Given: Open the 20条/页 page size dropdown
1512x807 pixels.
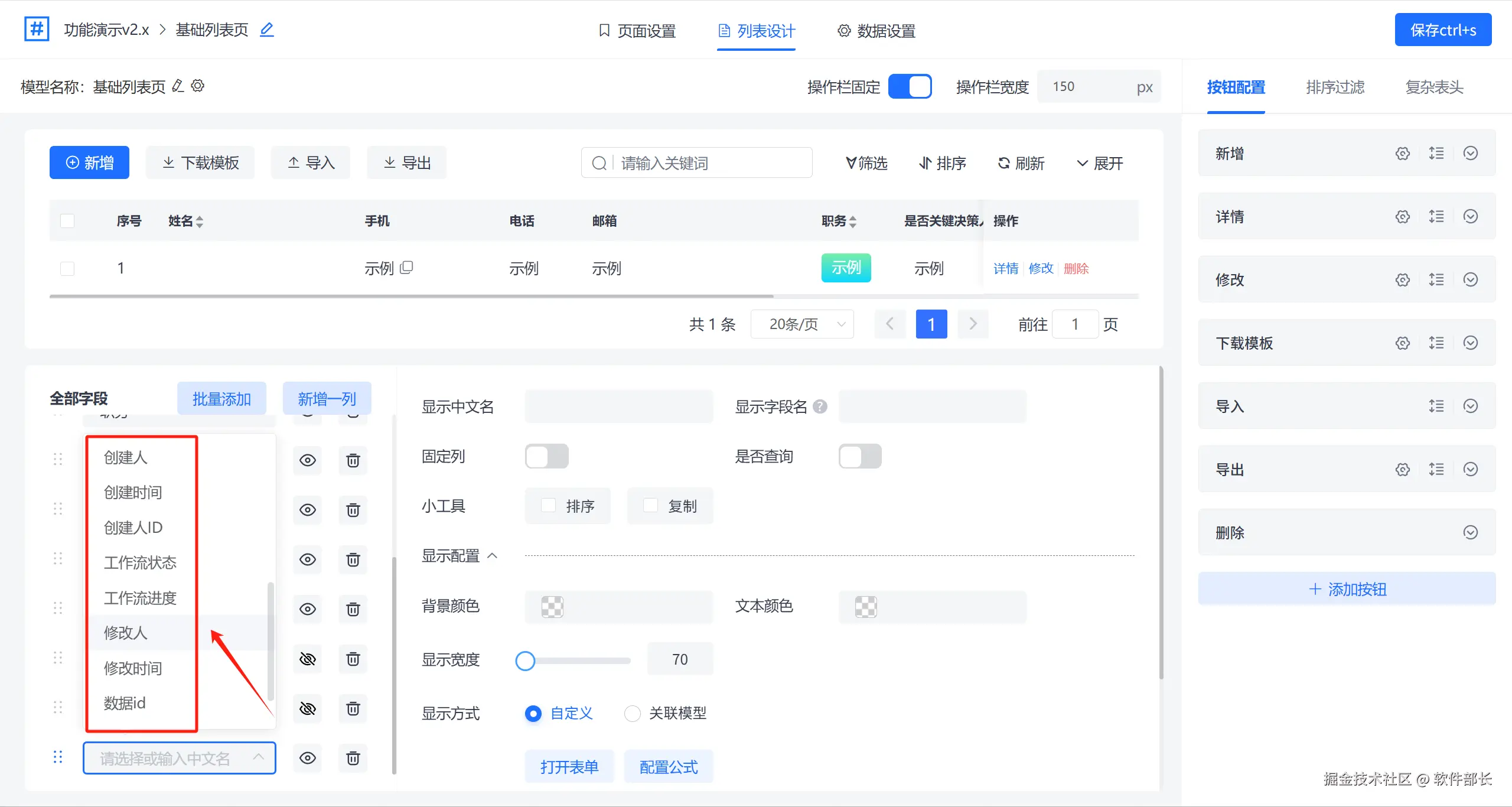Looking at the screenshot, I should (802, 324).
